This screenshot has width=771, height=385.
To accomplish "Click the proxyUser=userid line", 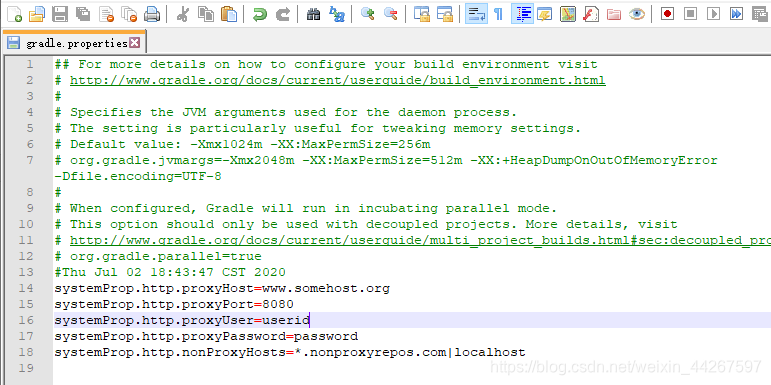I will click(x=182, y=321).
